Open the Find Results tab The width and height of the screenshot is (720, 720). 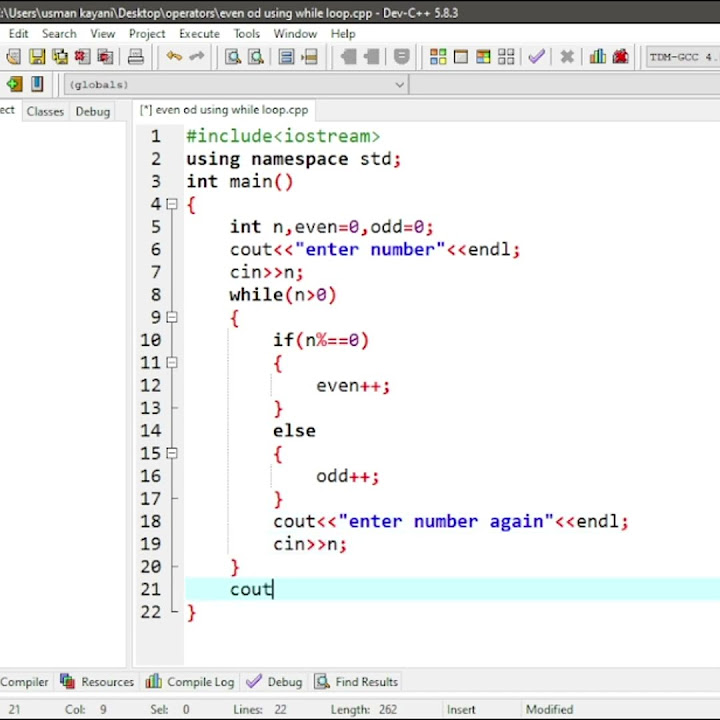click(x=356, y=682)
